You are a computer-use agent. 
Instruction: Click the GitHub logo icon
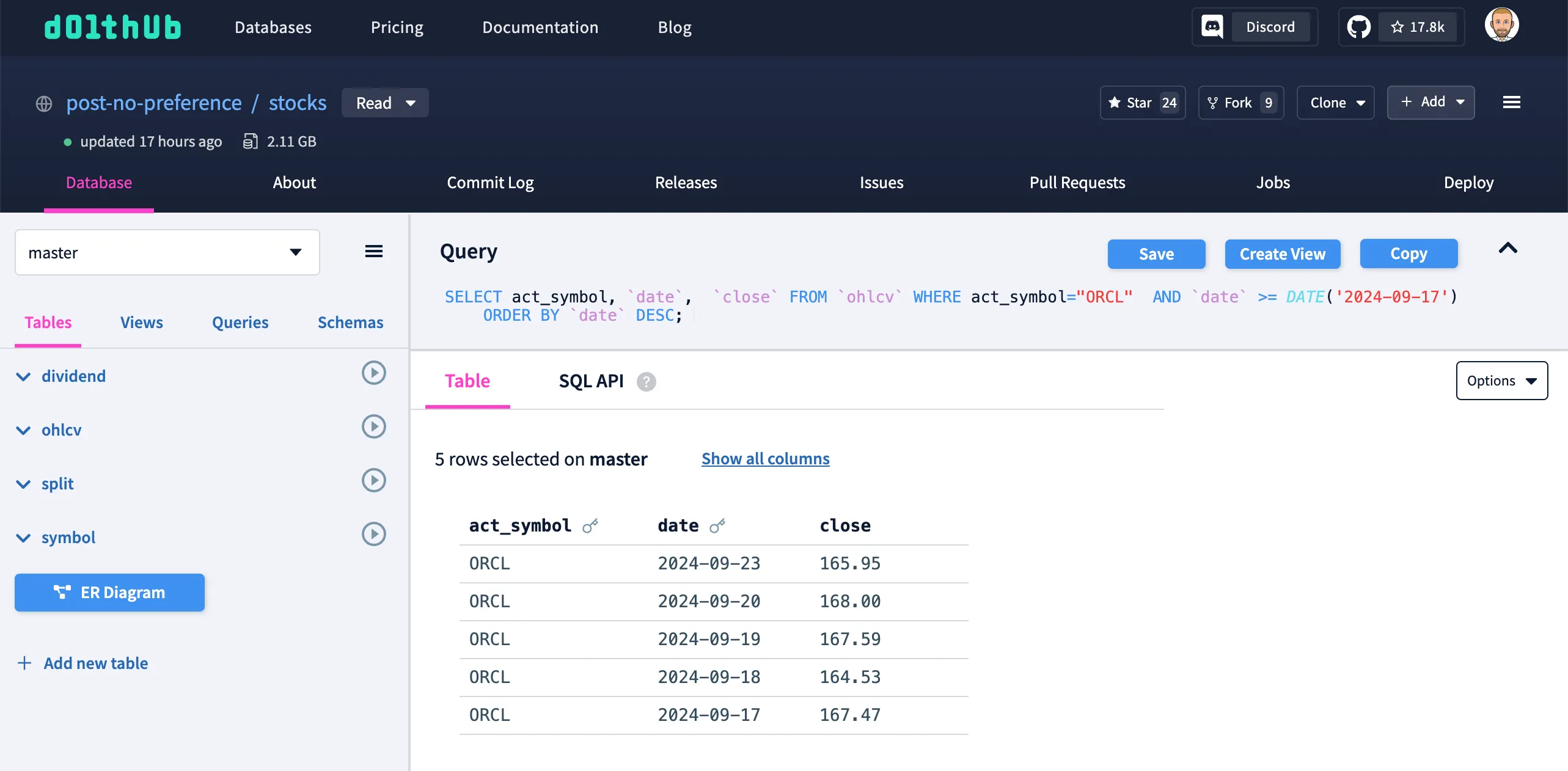[x=1359, y=27]
